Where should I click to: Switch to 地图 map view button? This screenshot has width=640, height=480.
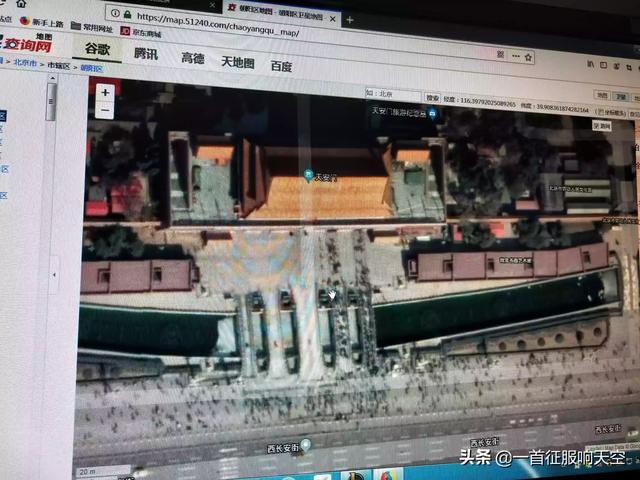(x=602, y=96)
